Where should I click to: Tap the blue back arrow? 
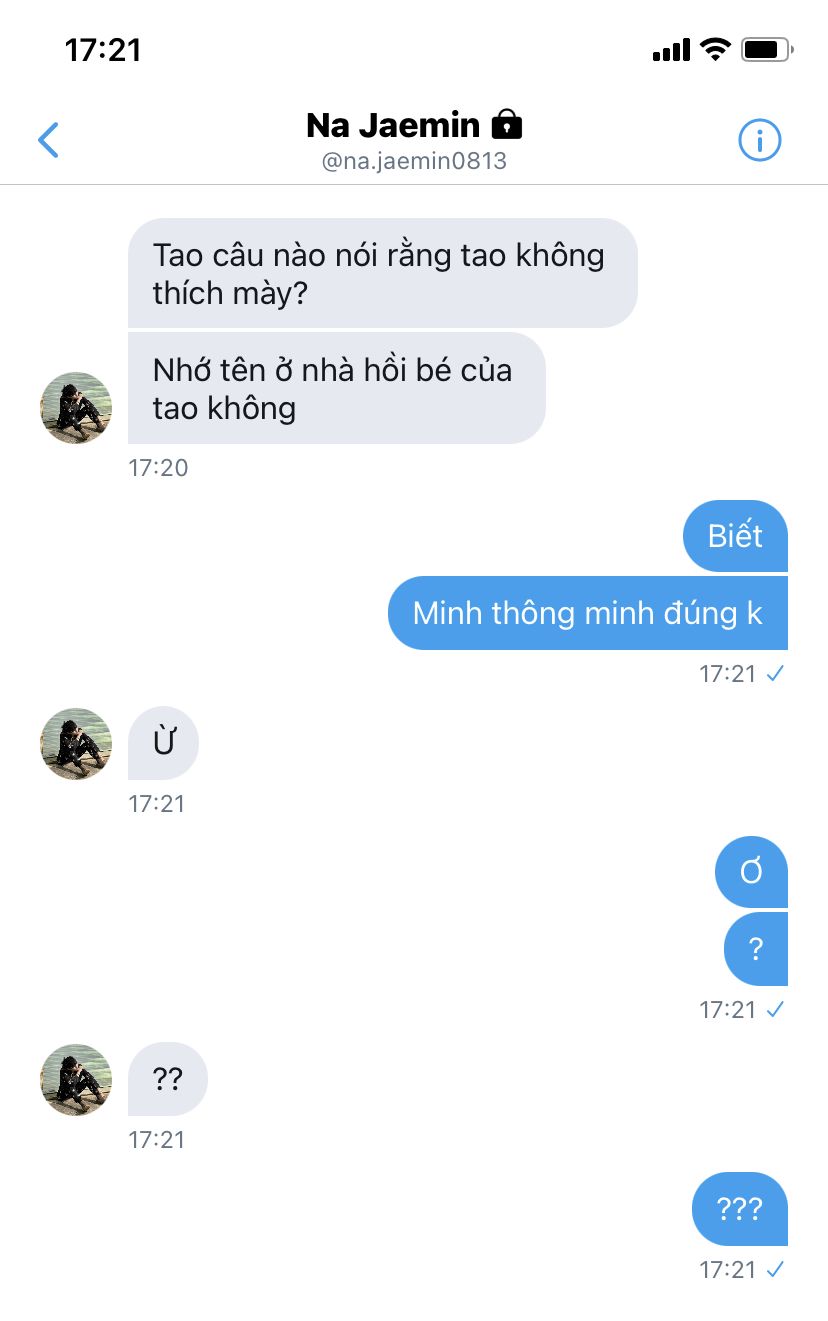[x=48, y=140]
